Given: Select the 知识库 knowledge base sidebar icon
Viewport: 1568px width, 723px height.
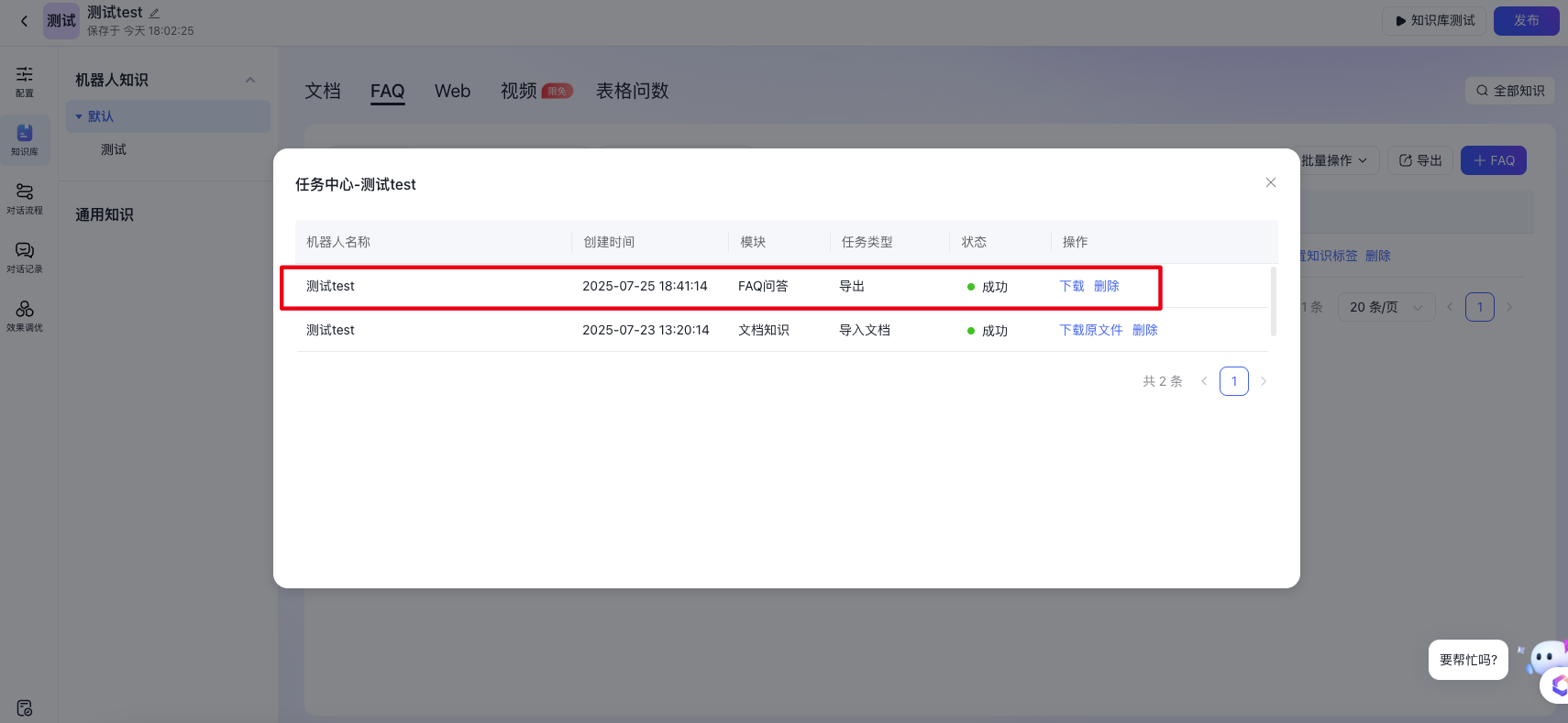Looking at the screenshot, I should [25, 139].
